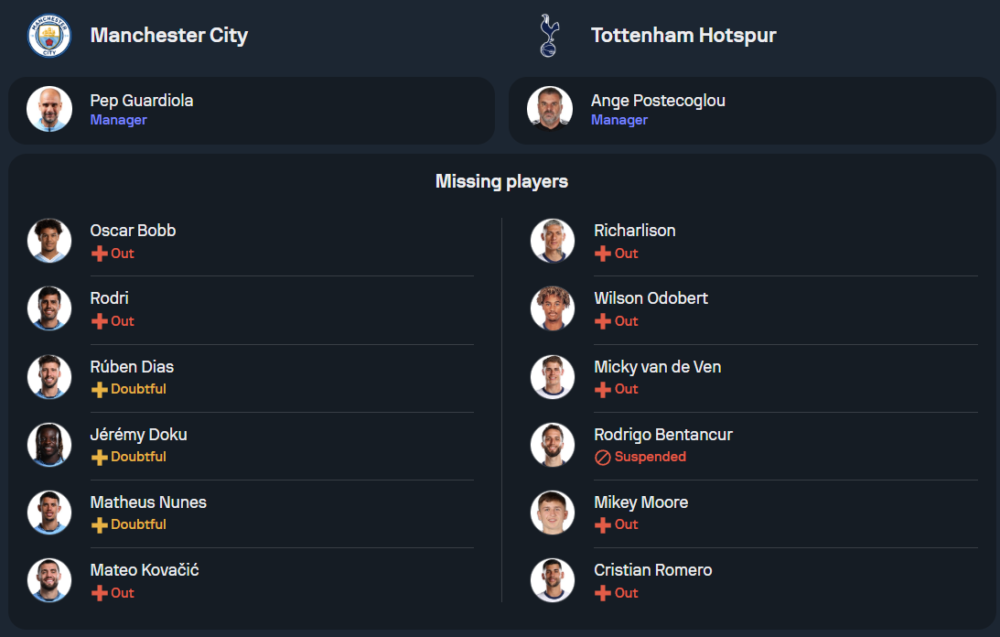Click Cristian Romero's player photo
This screenshot has height=637, width=1000.
(552, 580)
